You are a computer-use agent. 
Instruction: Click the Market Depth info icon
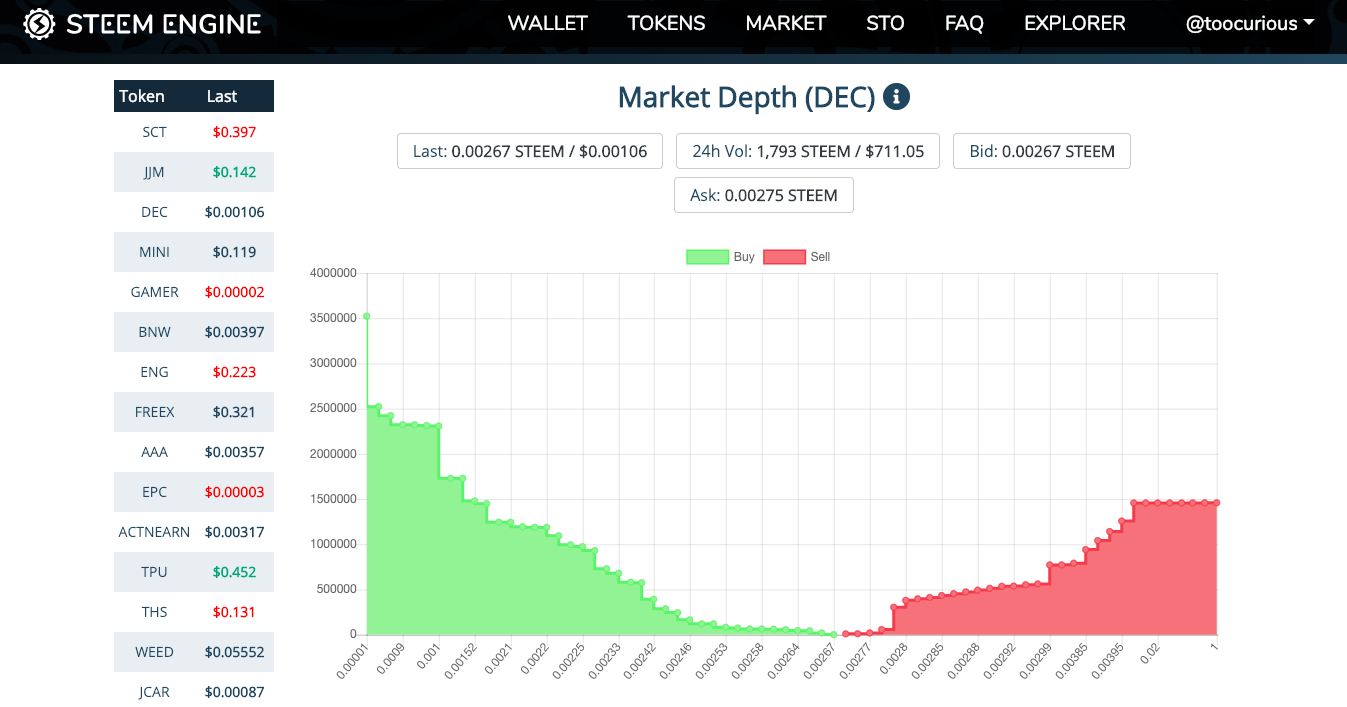896,97
